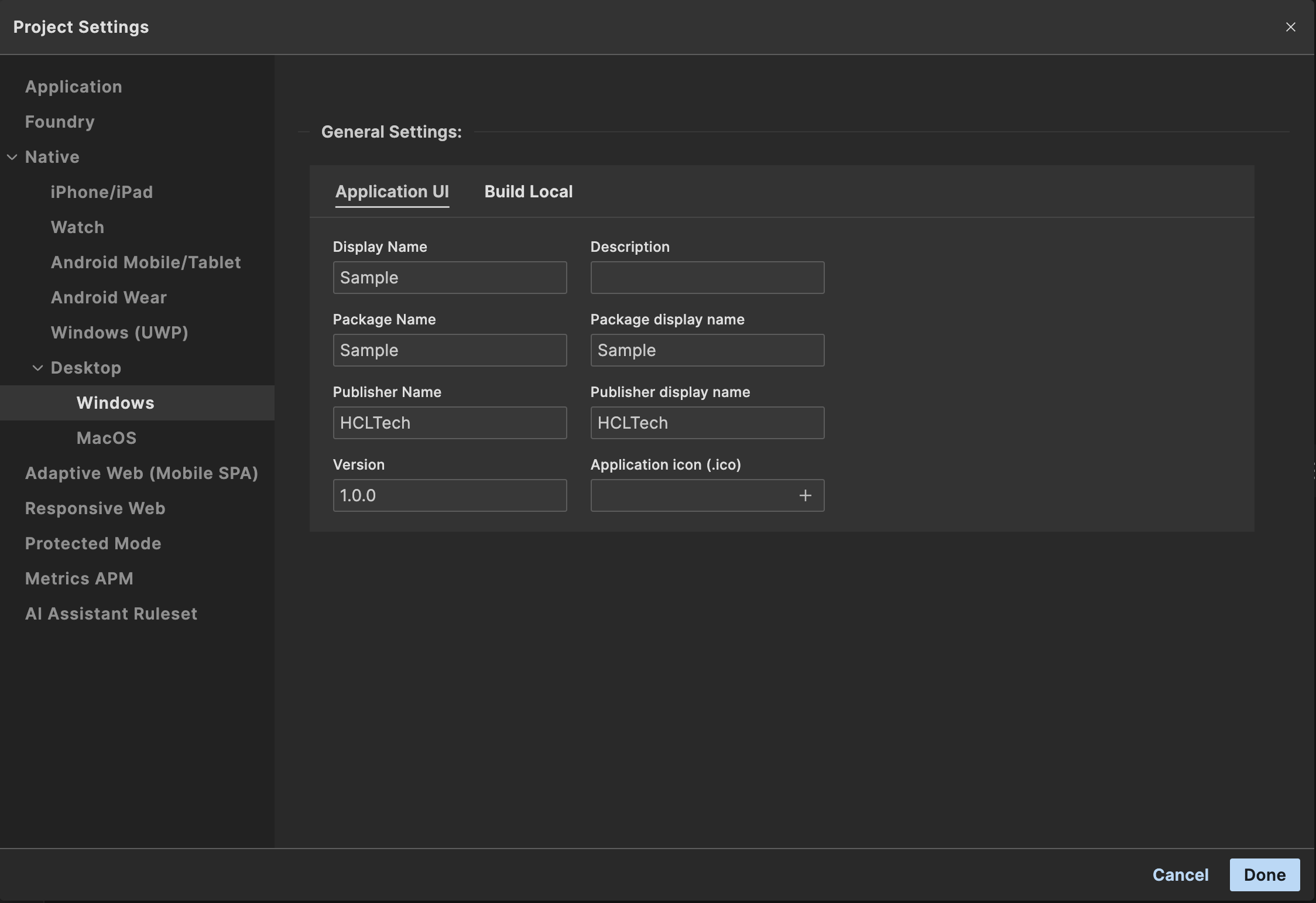Switch to the Build Local tab
1316x903 pixels.
528,192
